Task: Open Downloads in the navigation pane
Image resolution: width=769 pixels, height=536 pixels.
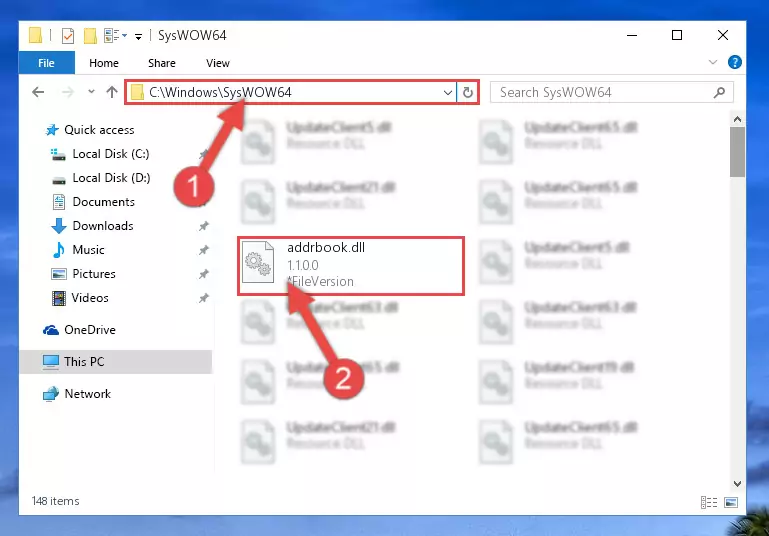Action: point(103,226)
